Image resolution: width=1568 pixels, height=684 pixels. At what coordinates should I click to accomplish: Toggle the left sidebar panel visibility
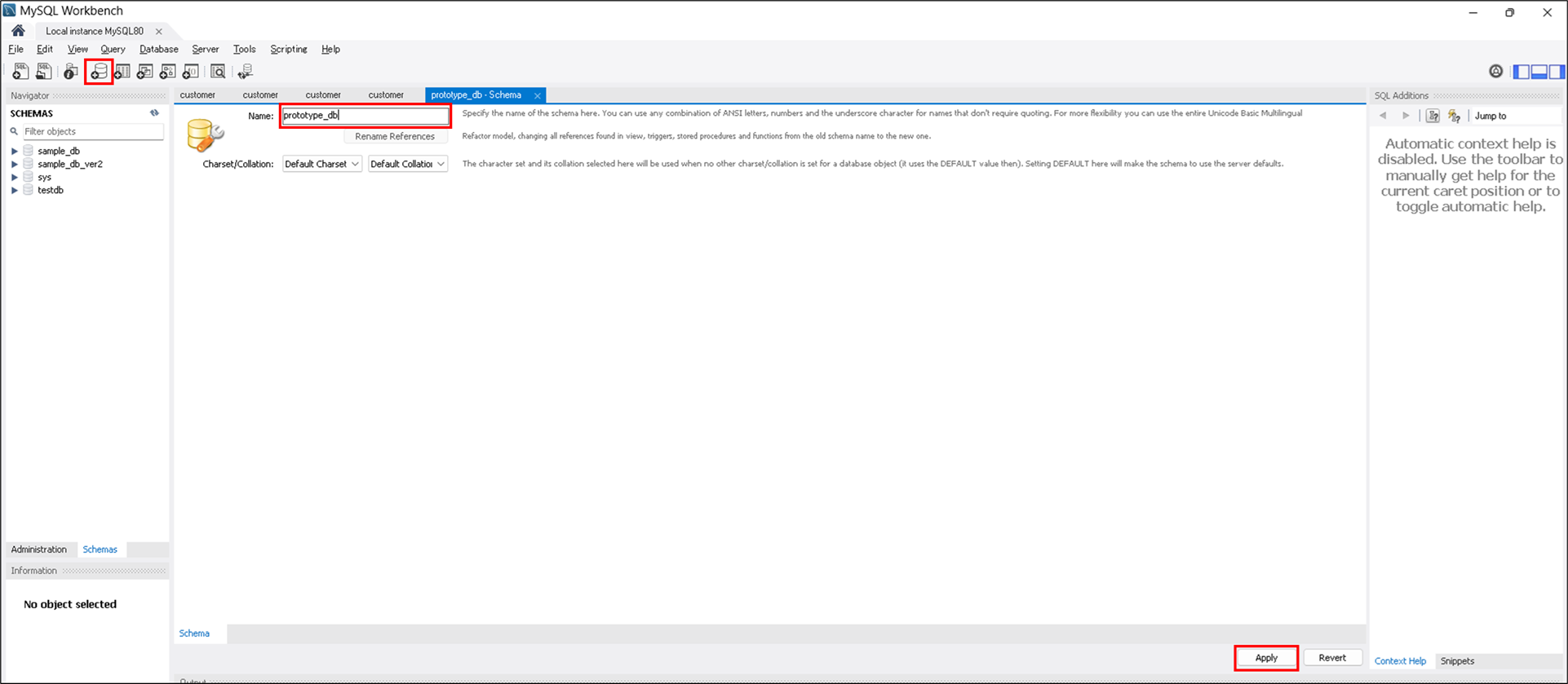point(1521,72)
